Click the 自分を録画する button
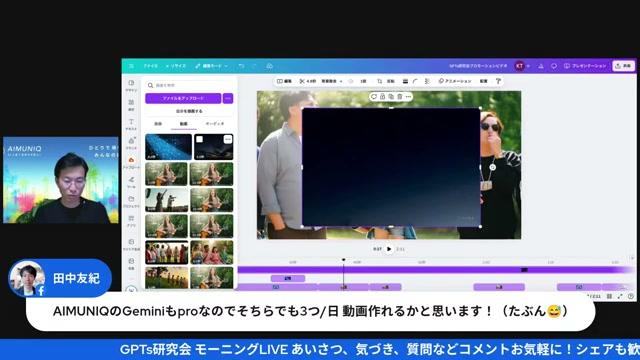 (189, 111)
